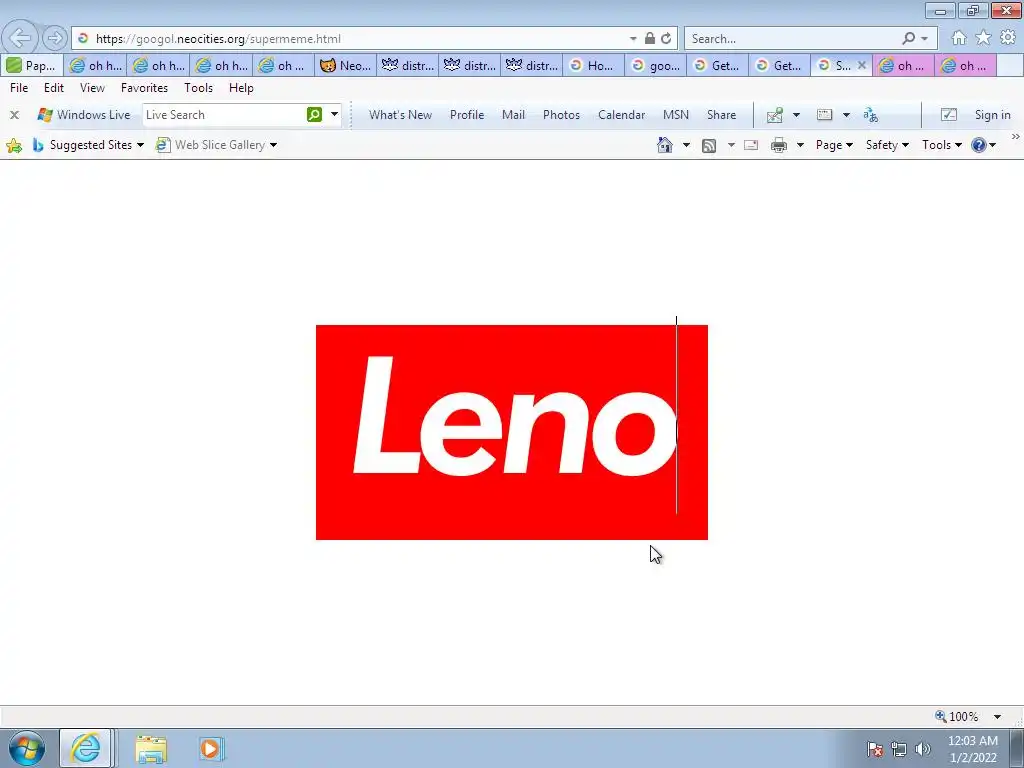Click the Add to Favorites bar star icon

pyautogui.click(x=14, y=145)
